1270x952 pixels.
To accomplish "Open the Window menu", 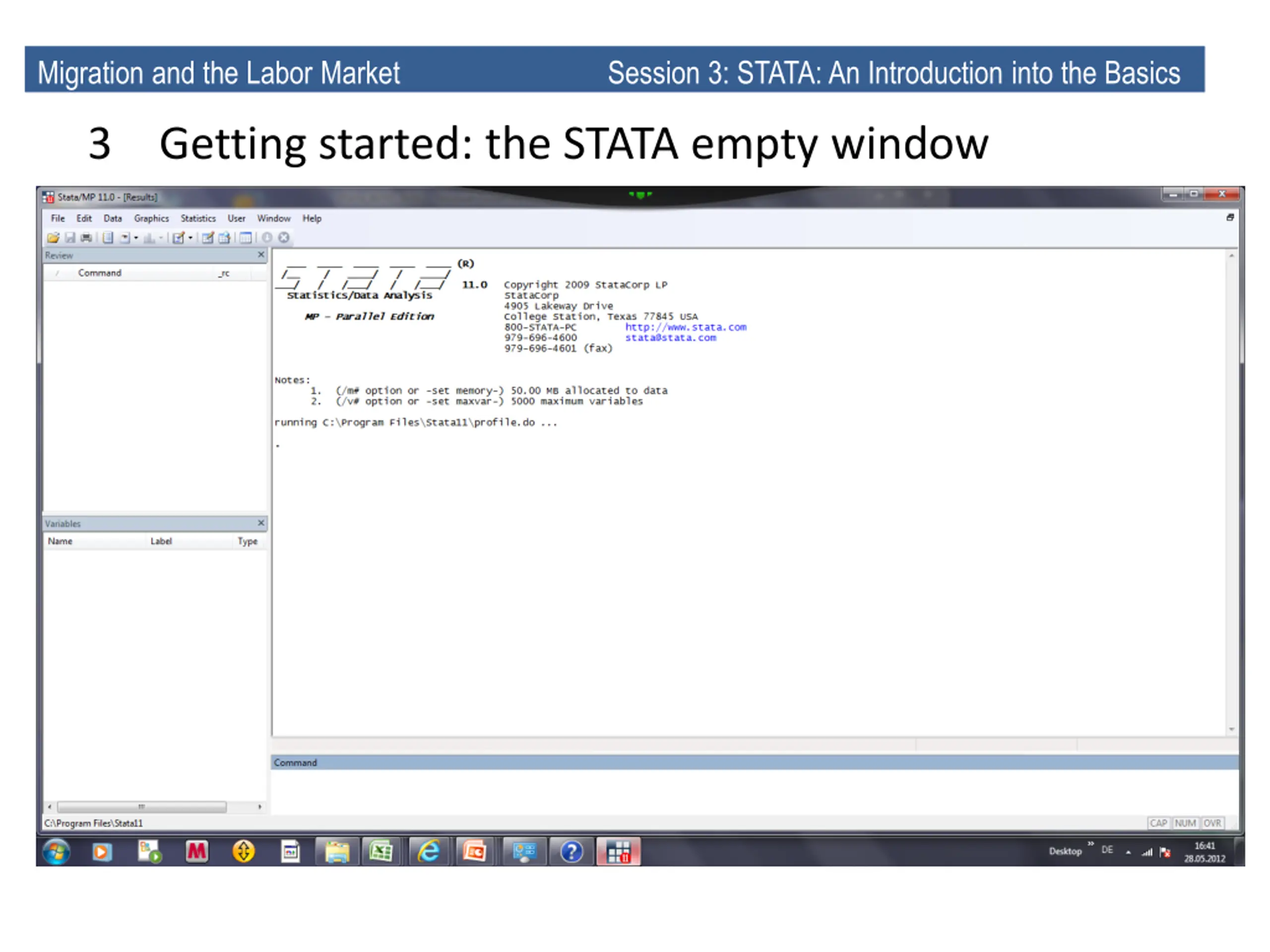I will pyautogui.click(x=274, y=218).
